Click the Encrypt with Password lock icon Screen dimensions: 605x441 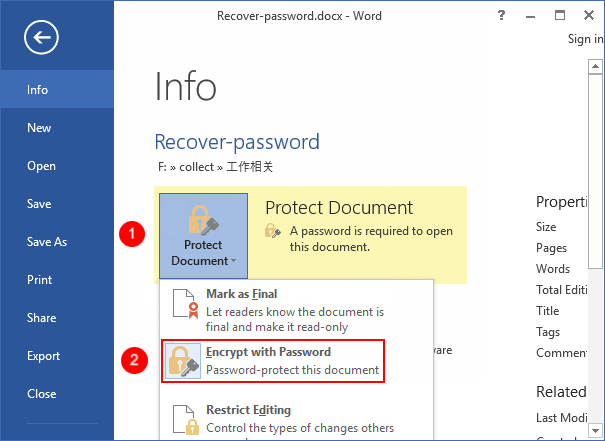tap(183, 361)
